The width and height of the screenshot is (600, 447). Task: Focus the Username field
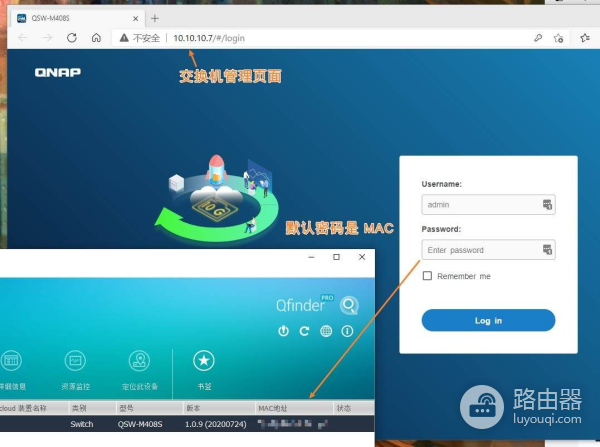coord(488,204)
